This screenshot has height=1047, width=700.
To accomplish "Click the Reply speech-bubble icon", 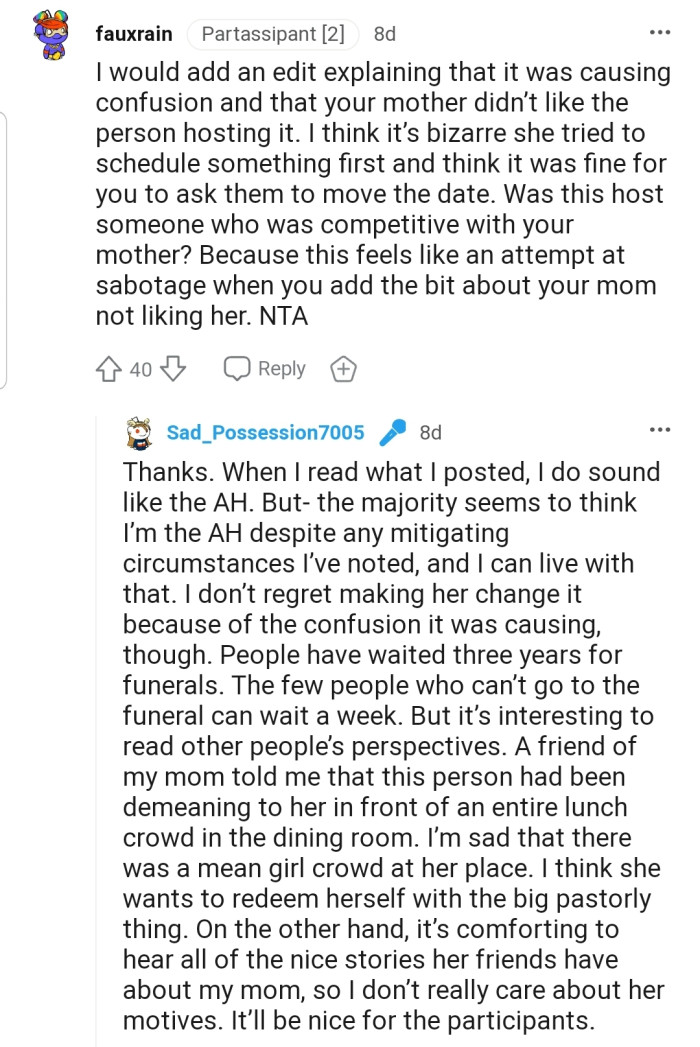I will tap(237, 368).
